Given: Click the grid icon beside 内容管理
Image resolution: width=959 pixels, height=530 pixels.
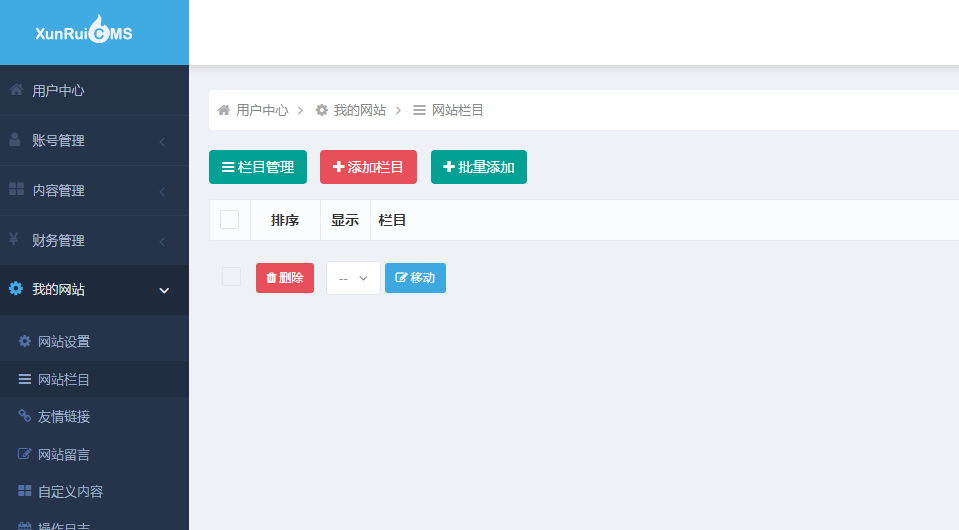Looking at the screenshot, I should (17, 190).
